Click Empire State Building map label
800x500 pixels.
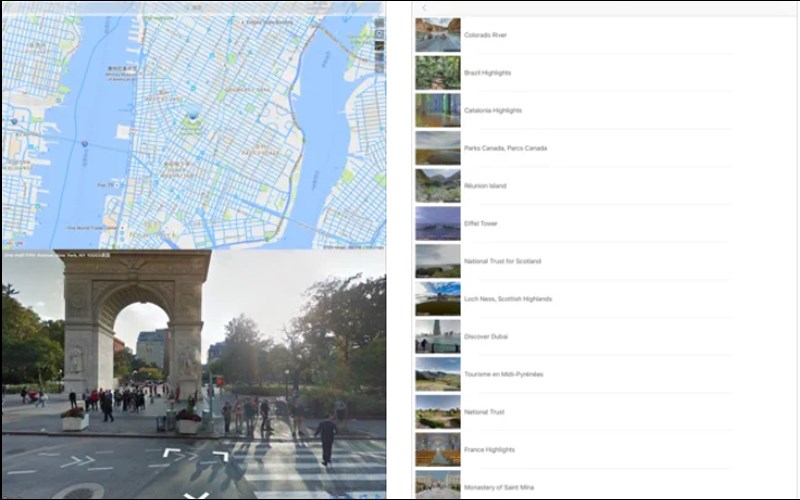(270, 22)
